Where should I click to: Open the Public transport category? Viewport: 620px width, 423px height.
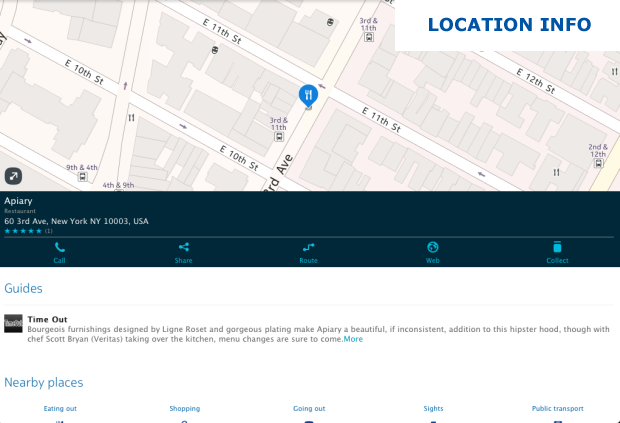(557, 408)
